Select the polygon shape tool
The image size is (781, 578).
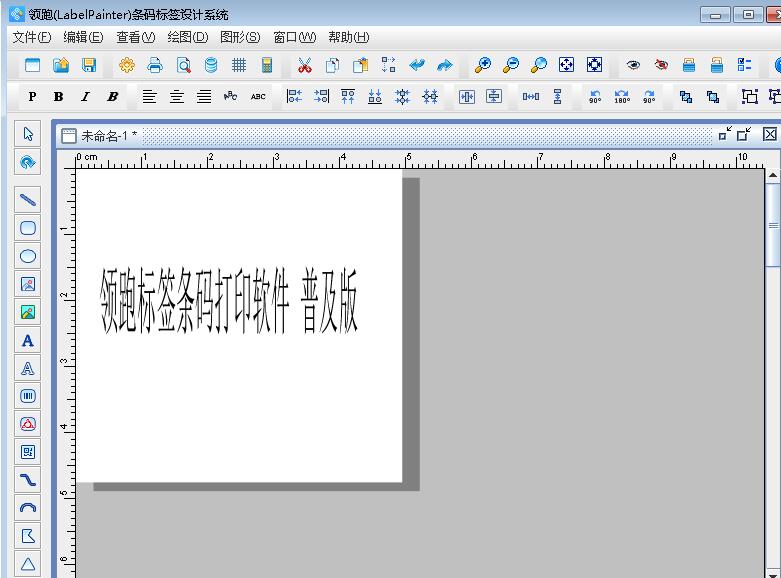click(28, 536)
